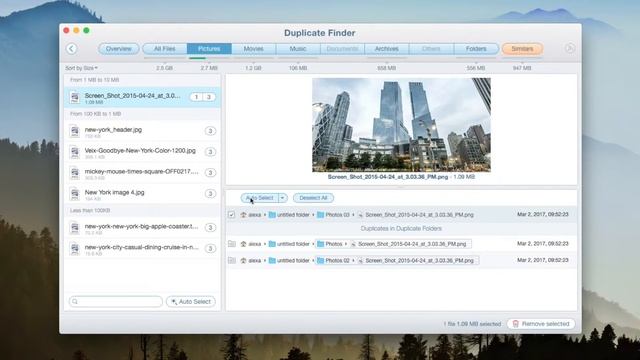640x360 pixels.
Task: Open the Auto Select dropdown arrow
Action: tap(282, 198)
